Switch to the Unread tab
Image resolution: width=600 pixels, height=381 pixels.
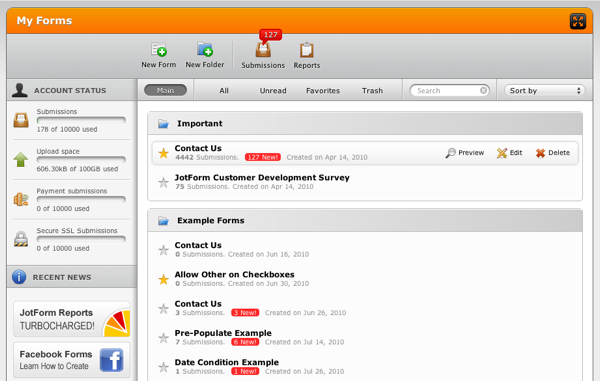(273, 91)
